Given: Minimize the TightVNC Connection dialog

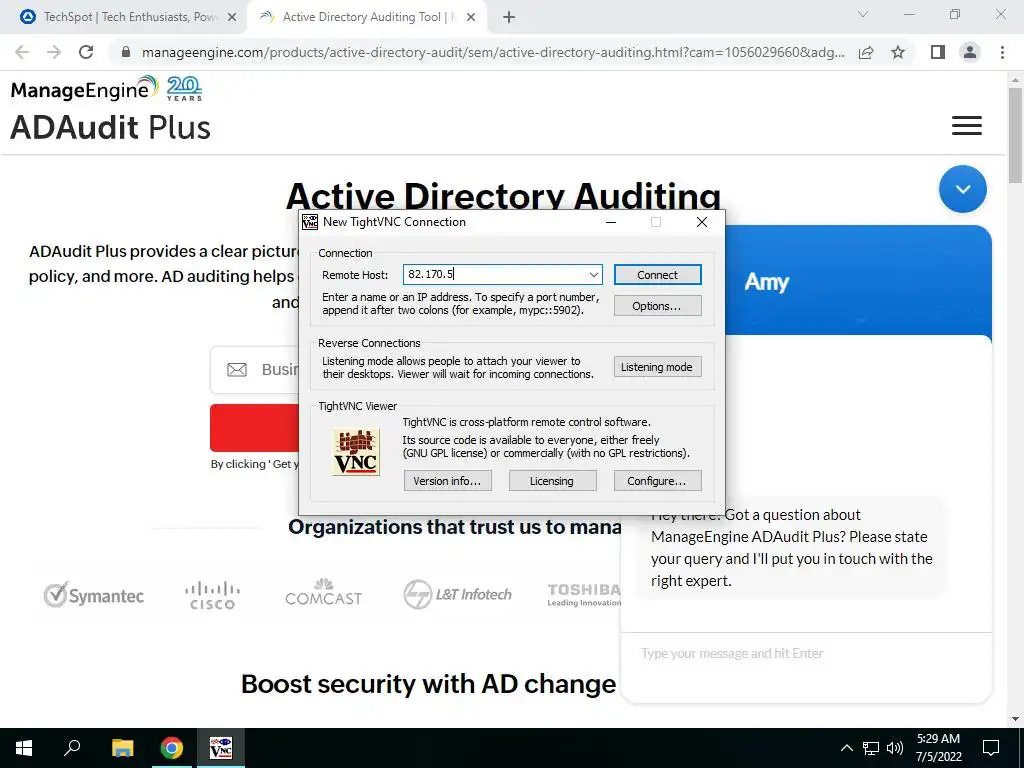Looking at the screenshot, I should pyautogui.click(x=611, y=222).
